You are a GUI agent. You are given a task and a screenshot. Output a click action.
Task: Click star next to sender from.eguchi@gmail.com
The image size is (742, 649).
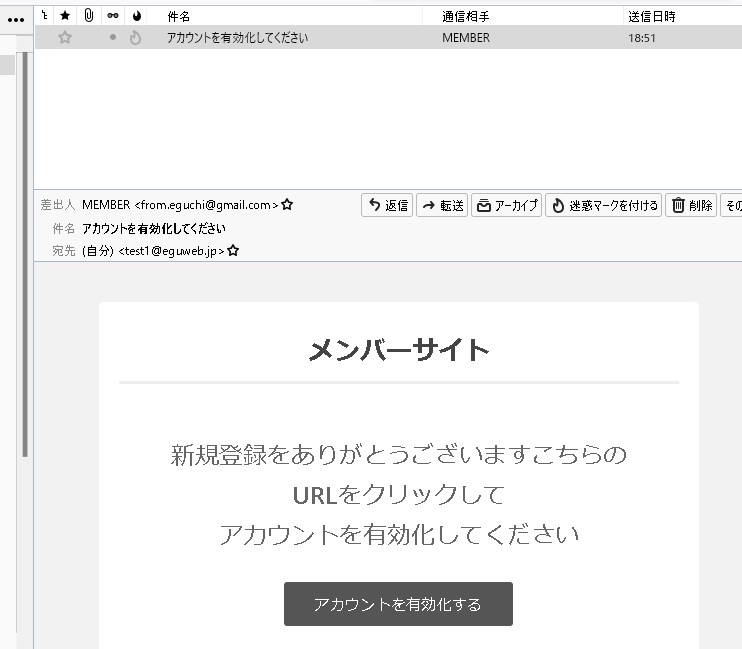287,205
